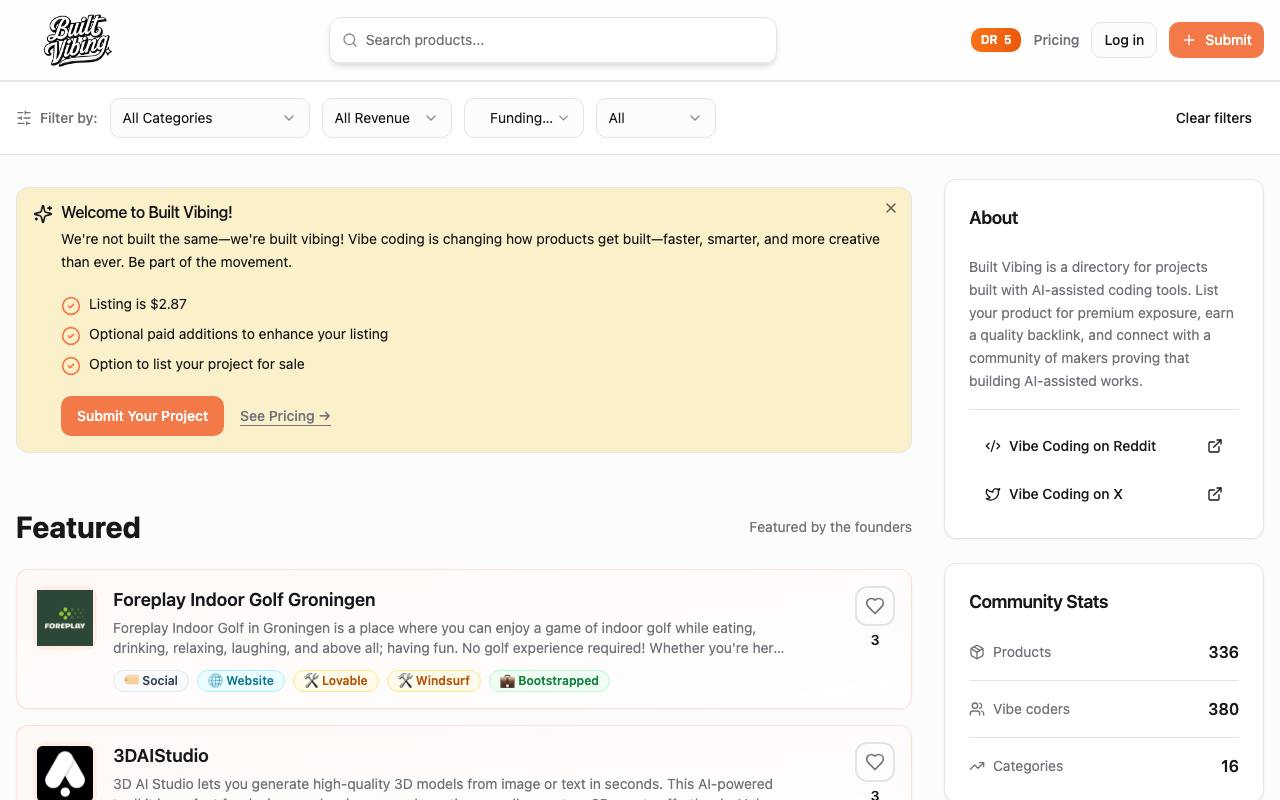Viewport: 1280px width, 800px height.
Task: Click the Featured heading
Action: click(78, 527)
